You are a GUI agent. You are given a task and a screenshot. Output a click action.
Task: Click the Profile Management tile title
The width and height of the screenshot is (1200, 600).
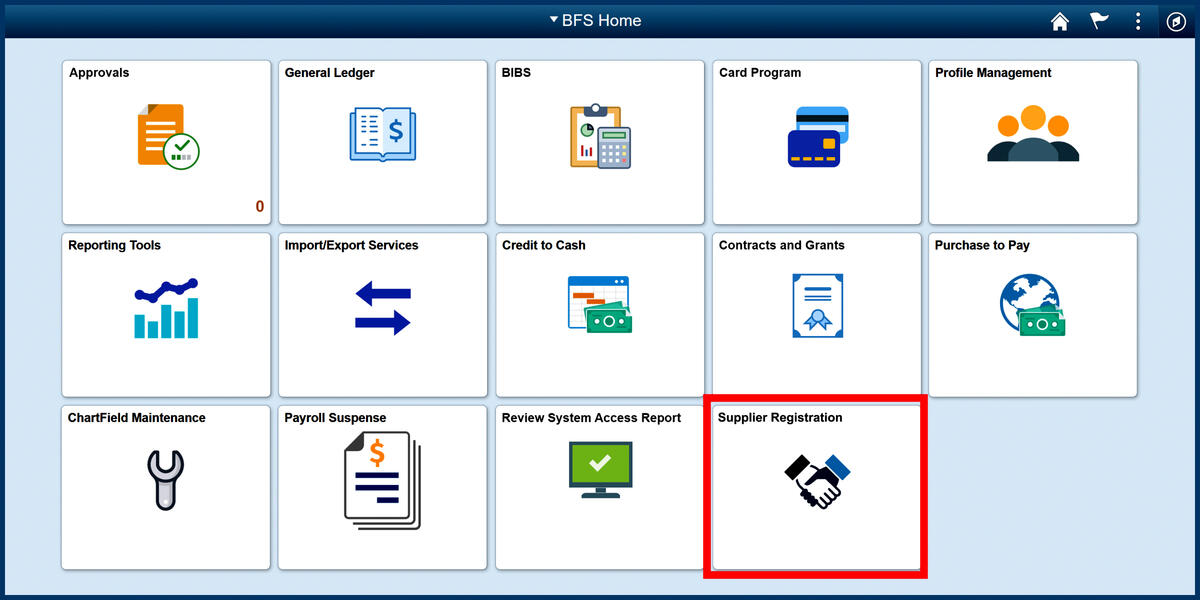(993, 73)
